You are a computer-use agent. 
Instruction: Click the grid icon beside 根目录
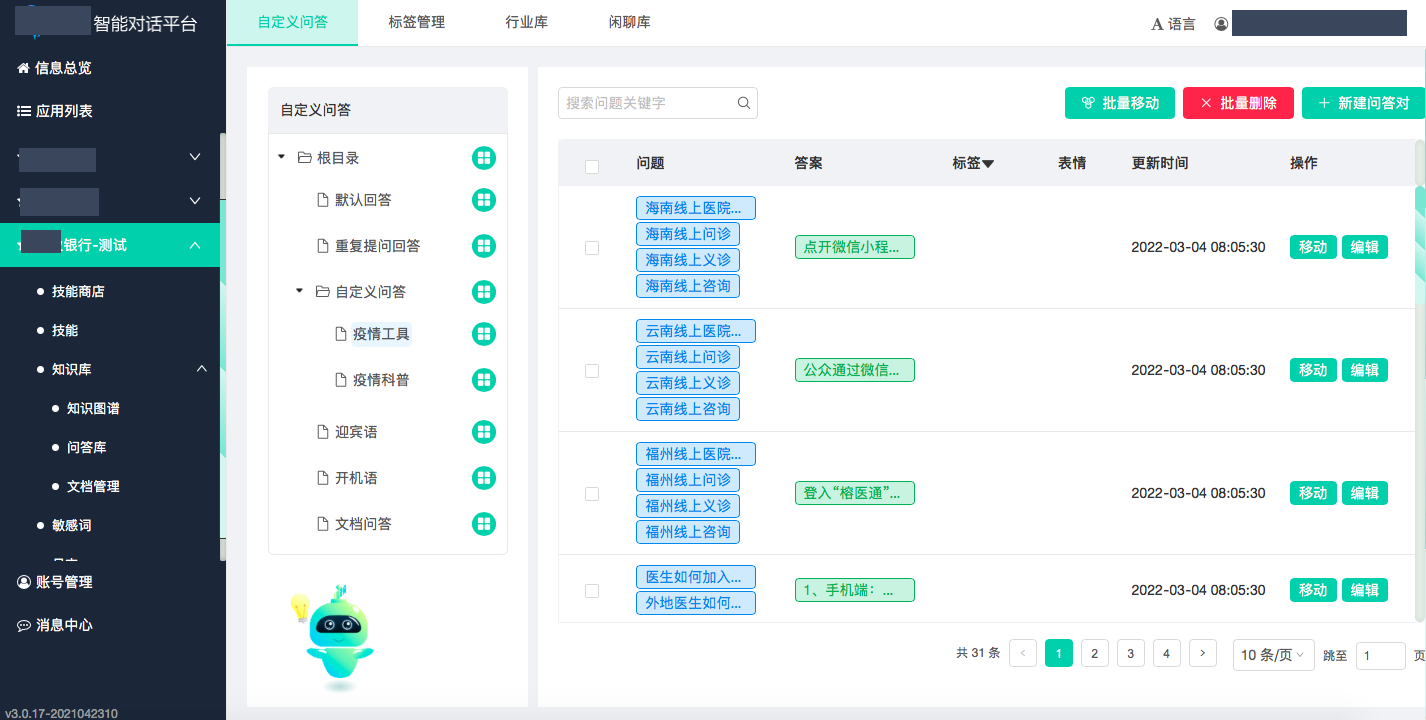484,158
